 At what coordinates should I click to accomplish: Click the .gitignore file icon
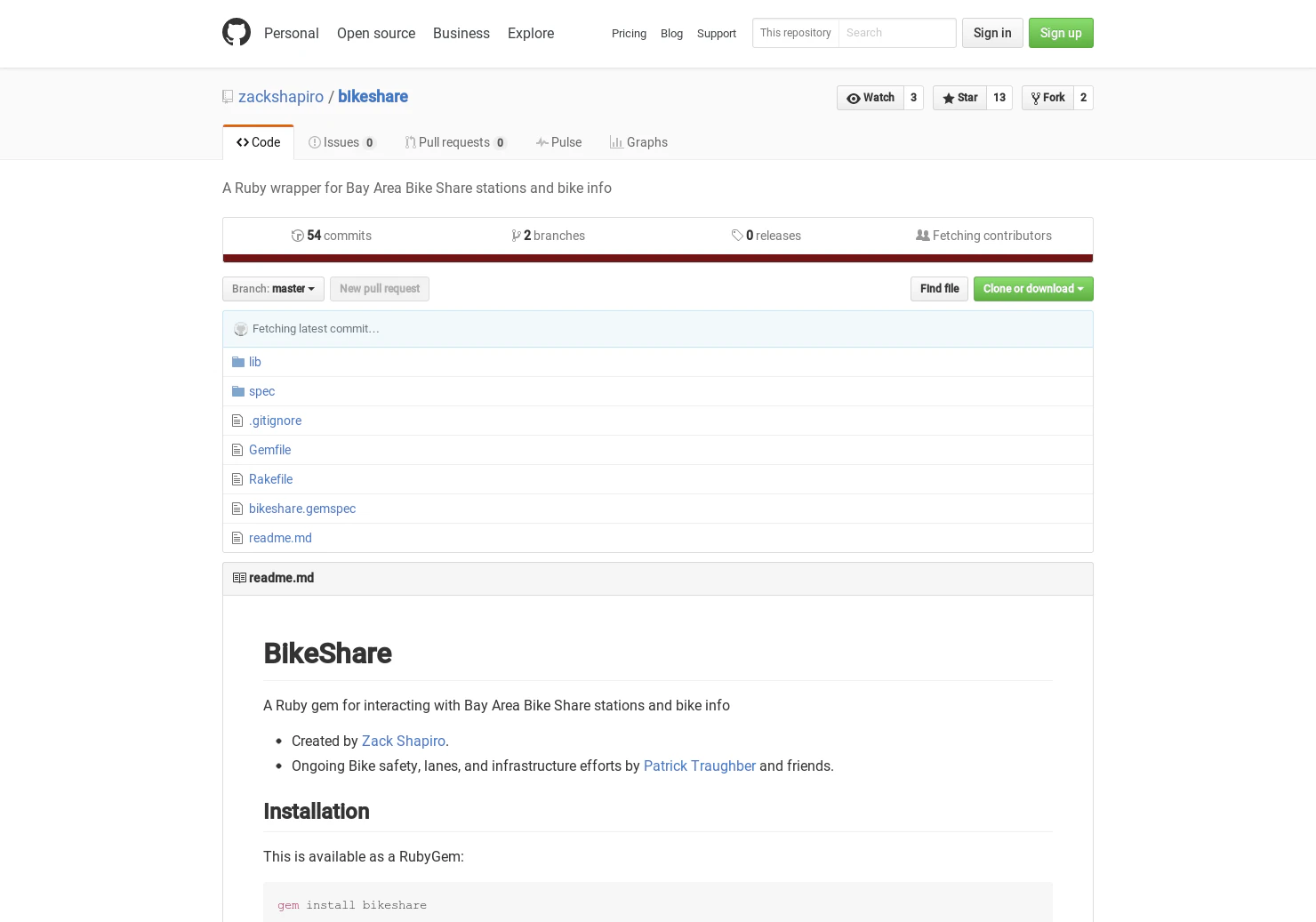(237, 421)
